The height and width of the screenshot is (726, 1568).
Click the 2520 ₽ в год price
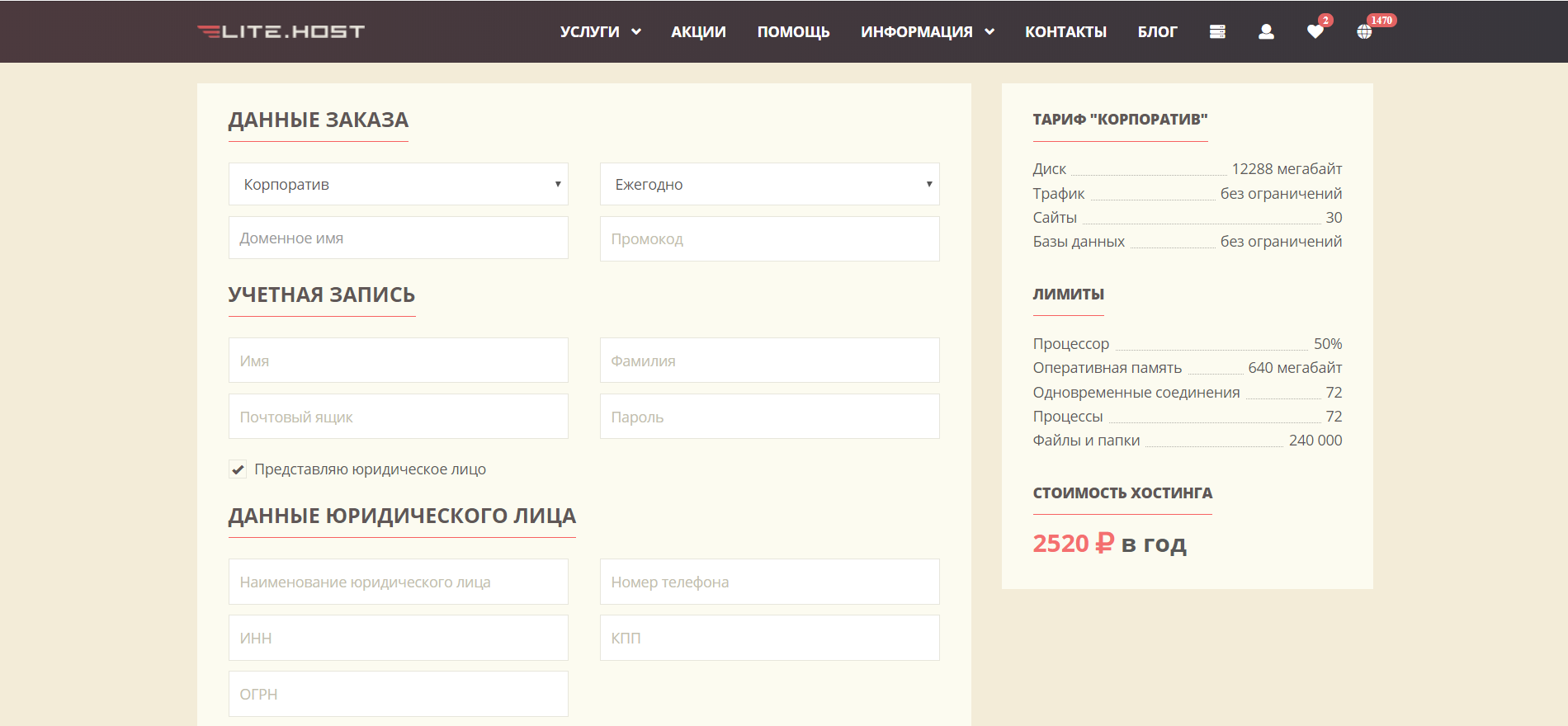1109,544
